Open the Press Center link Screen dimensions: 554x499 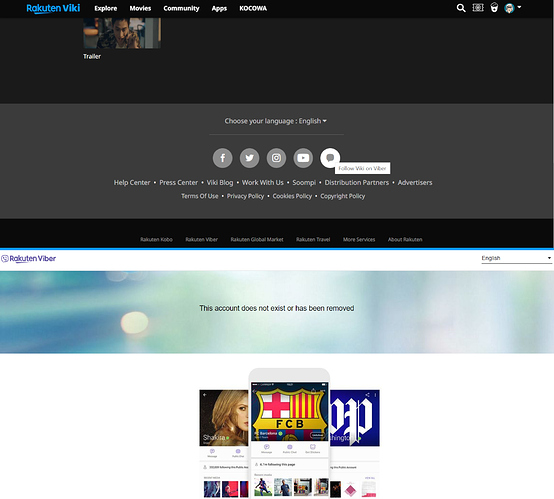point(178,183)
